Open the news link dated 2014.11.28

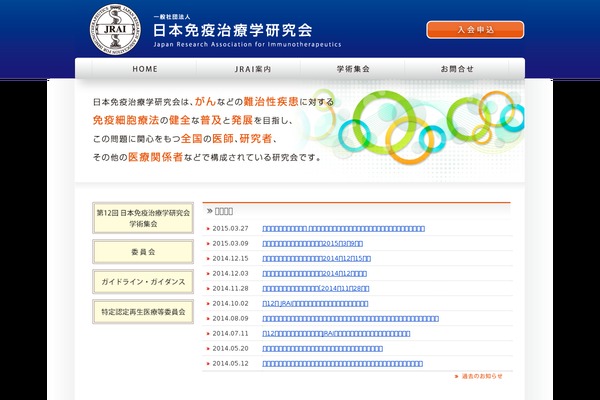click(x=316, y=288)
